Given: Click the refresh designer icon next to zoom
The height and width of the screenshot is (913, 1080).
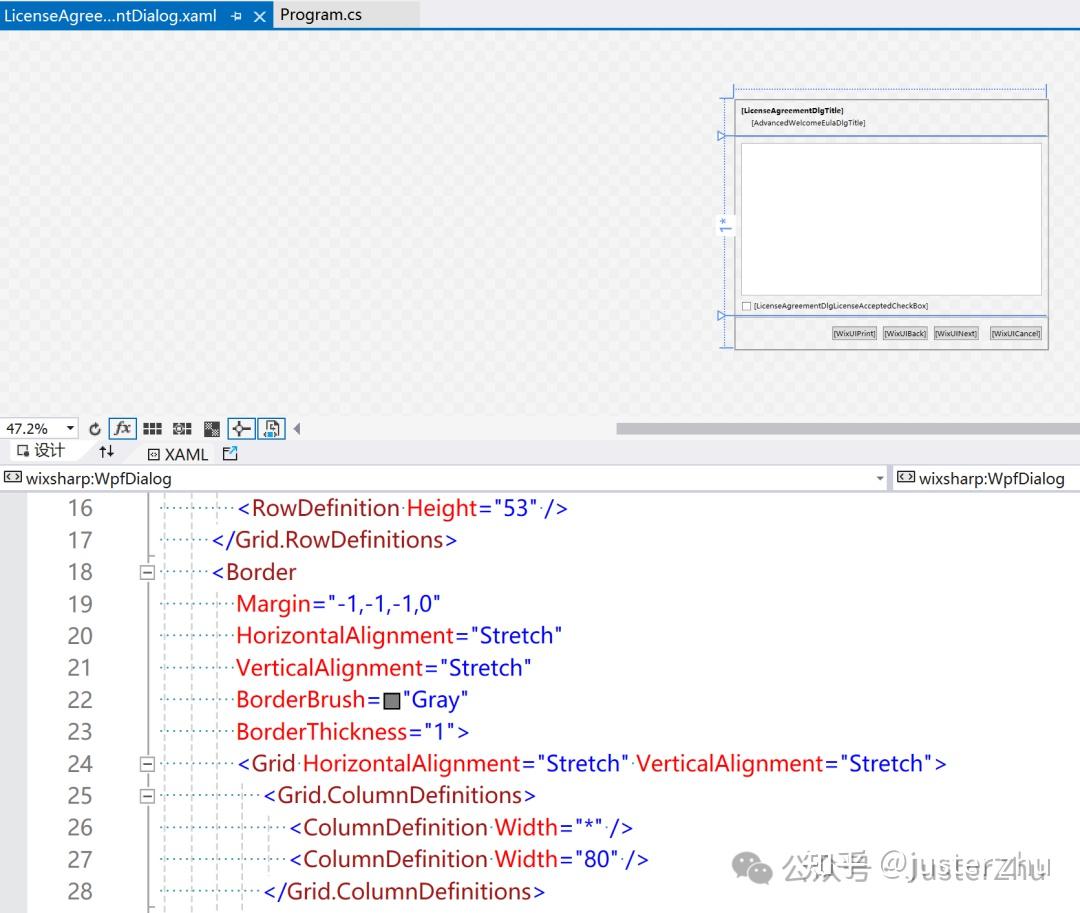Looking at the screenshot, I should tap(95, 429).
